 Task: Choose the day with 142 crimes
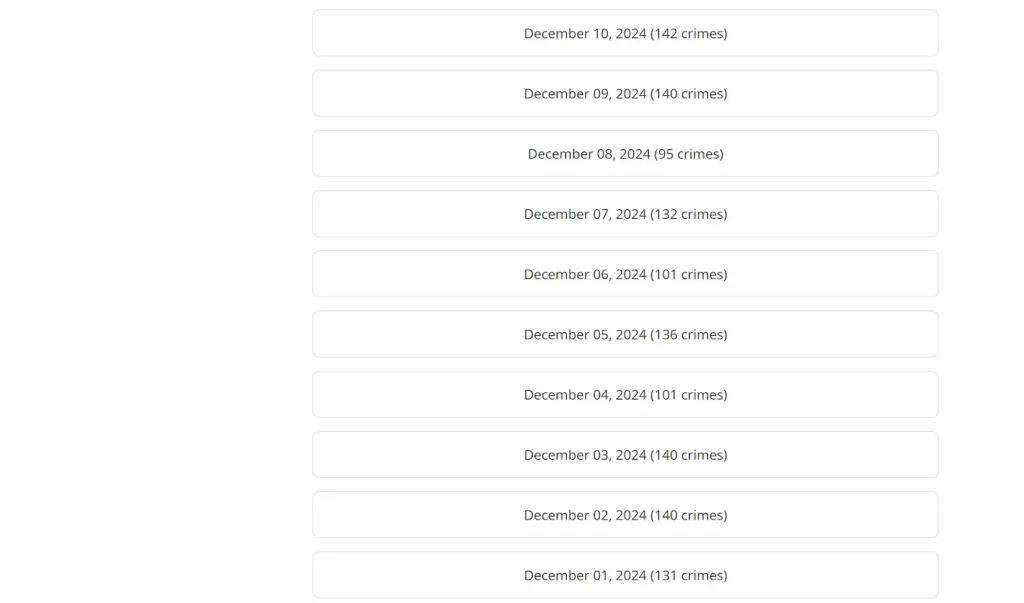(625, 33)
